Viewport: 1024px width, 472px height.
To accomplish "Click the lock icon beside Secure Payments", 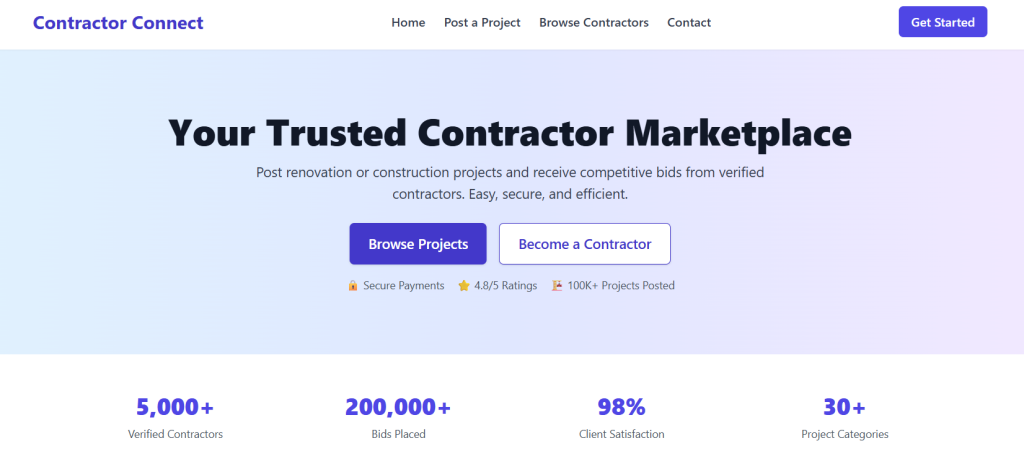I will pyautogui.click(x=353, y=285).
